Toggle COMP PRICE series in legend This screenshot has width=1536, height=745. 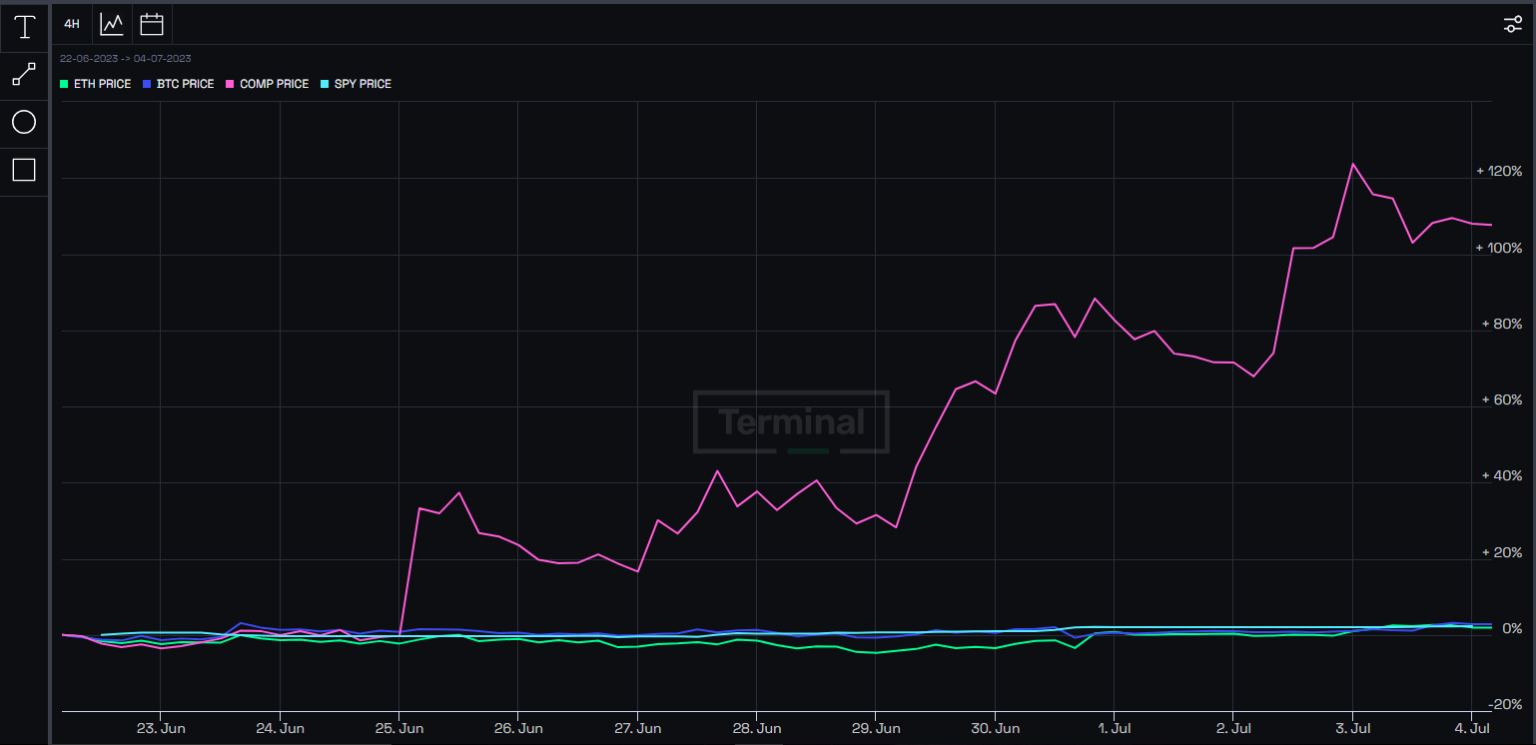pos(273,84)
